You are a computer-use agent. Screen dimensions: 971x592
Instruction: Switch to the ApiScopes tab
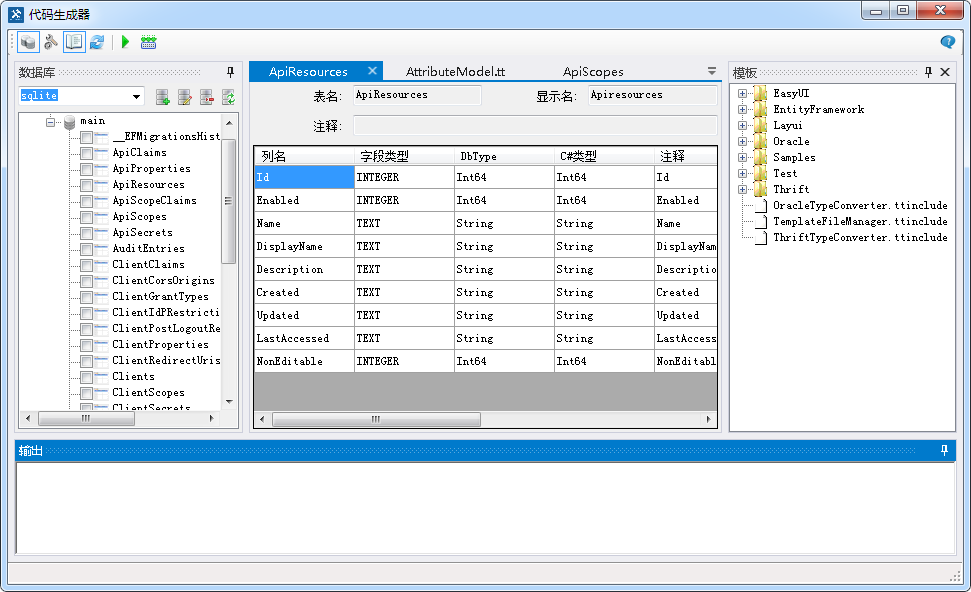[593, 72]
